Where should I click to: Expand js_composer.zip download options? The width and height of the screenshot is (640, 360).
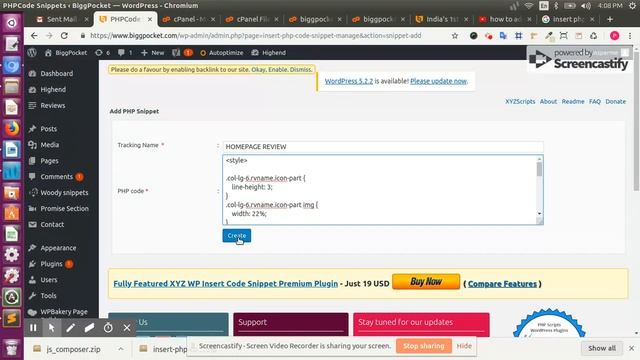121,349
